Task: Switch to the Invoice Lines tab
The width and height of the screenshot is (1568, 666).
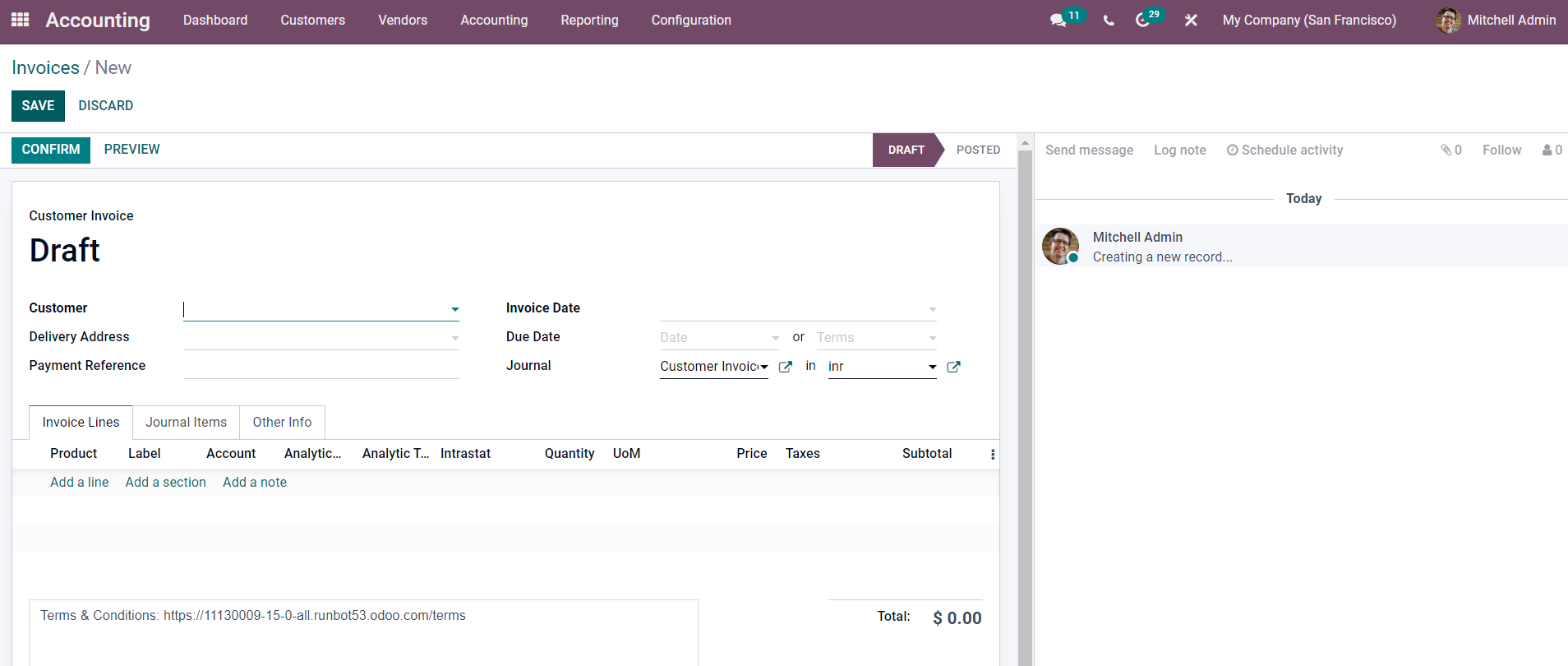Action: (81, 423)
